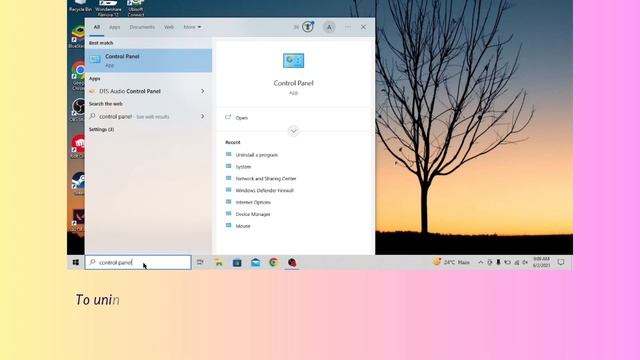The height and width of the screenshot is (360, 640).
Task: Click the Windows Start button
Action: (x=76, y=262)
